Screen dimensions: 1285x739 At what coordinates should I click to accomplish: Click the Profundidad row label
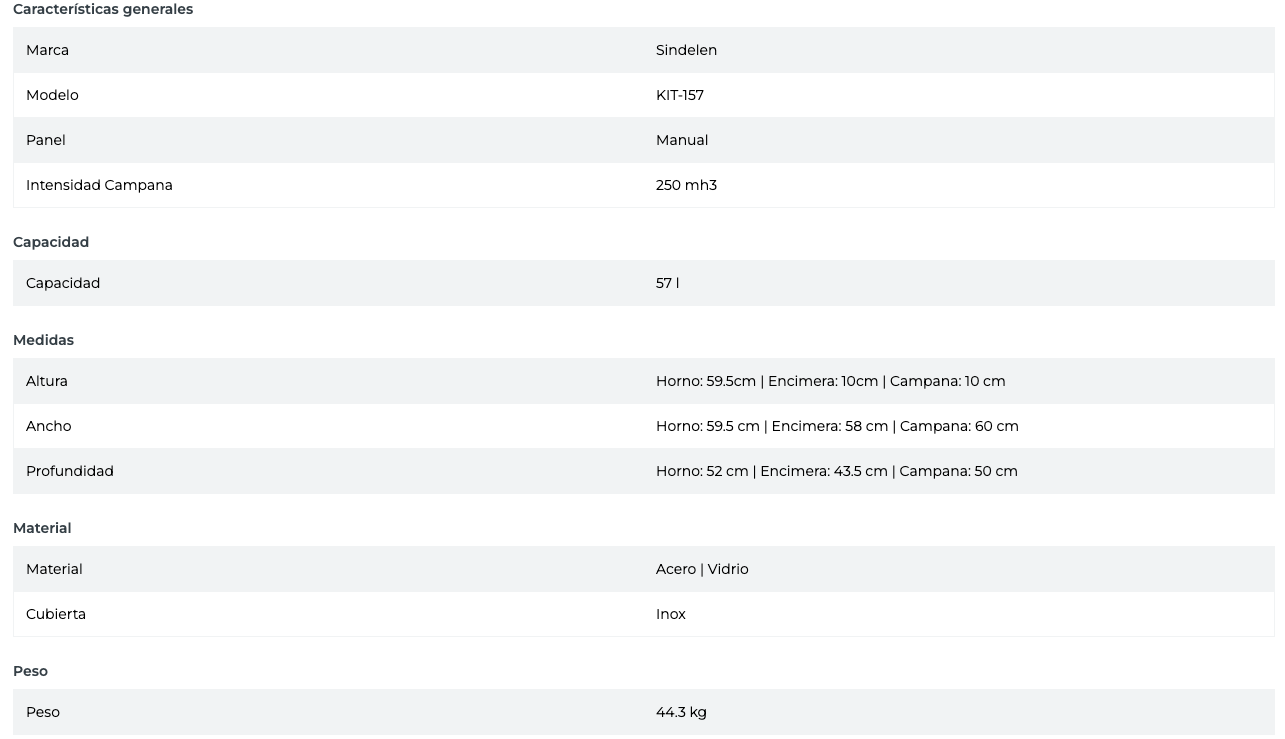(70, 471)
